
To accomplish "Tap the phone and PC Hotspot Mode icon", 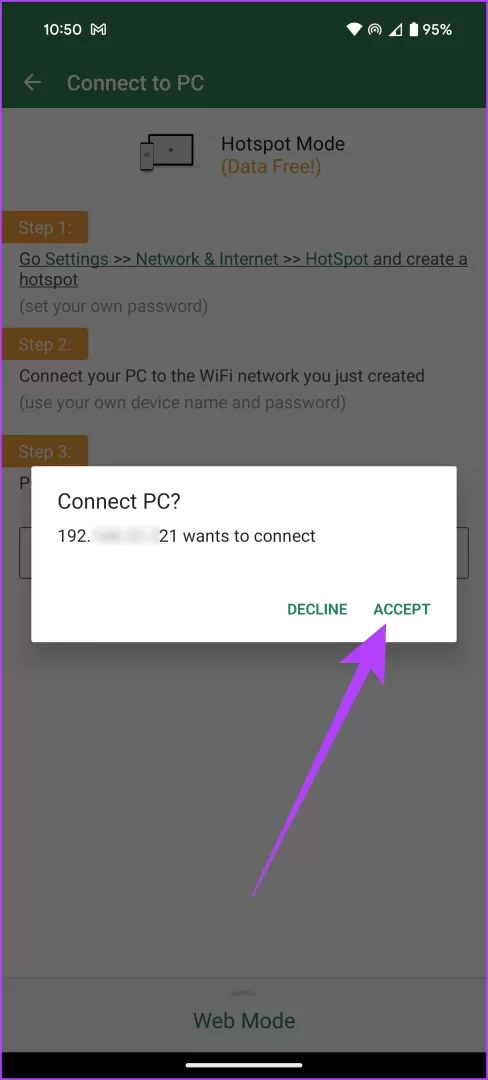I will 167,152.
